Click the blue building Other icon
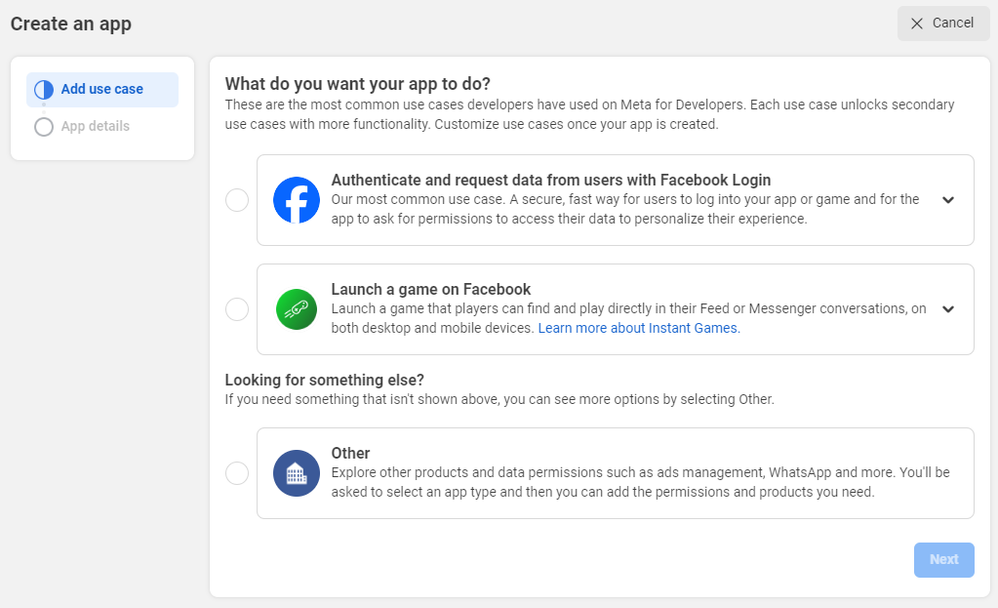Viewport: 998px width, 608px height. [x=297, y=473]
